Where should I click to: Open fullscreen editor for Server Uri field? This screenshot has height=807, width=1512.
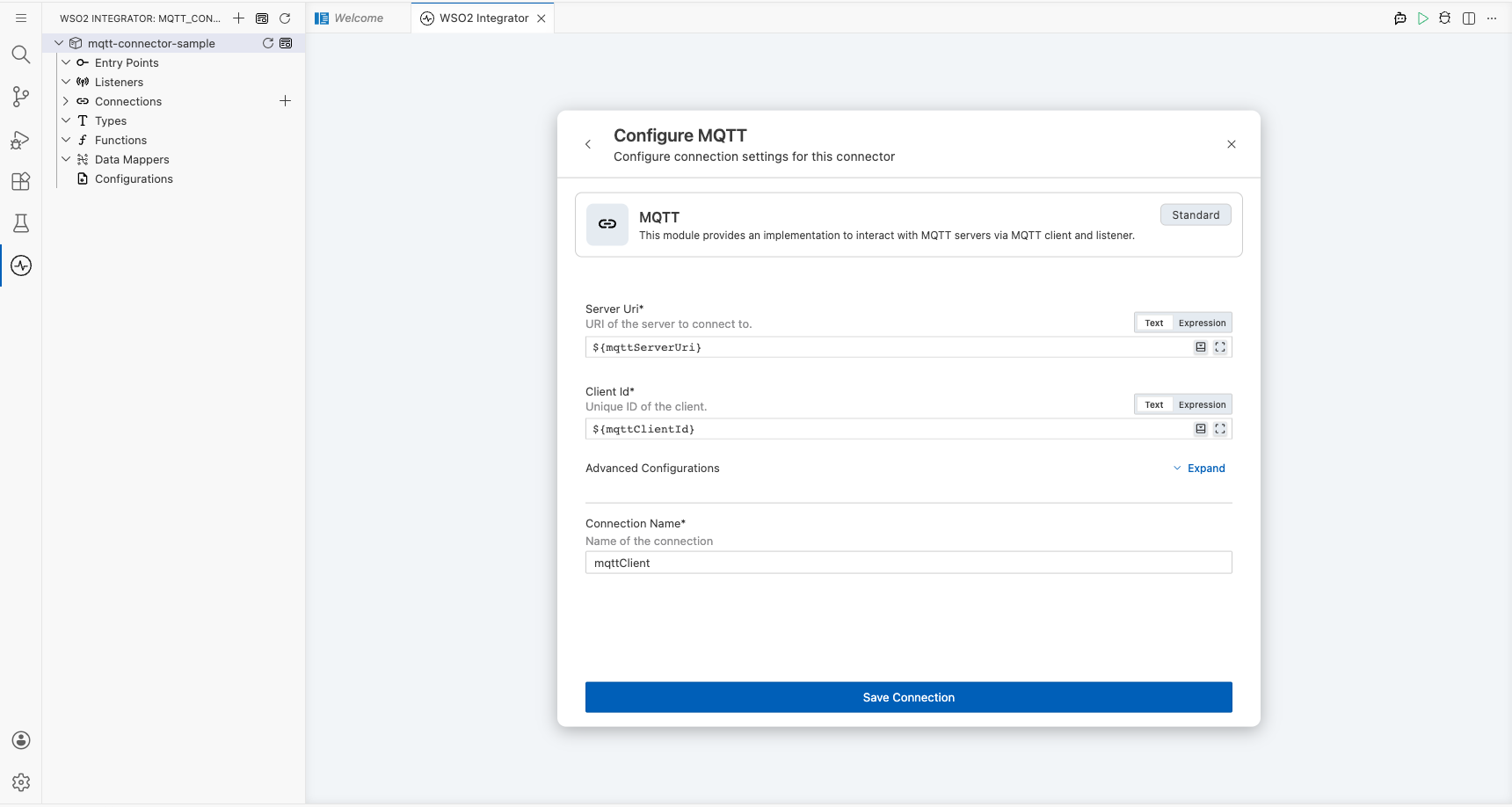[x=1220, y=347]
